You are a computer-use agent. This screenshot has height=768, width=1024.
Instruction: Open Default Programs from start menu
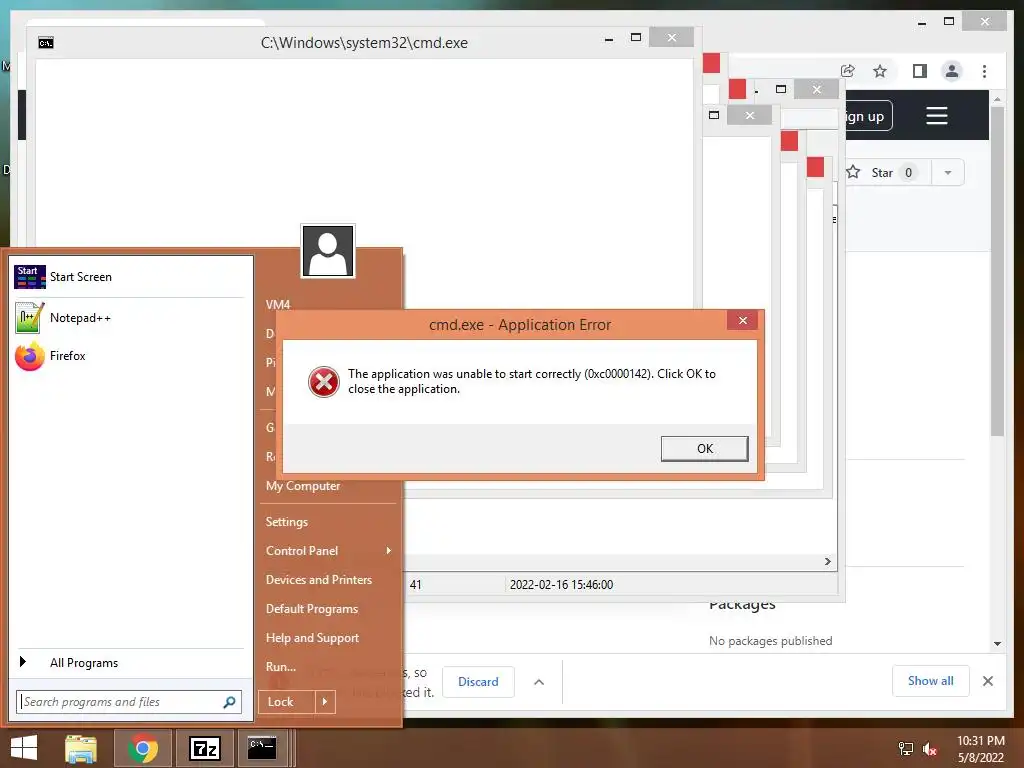point(312,609)
